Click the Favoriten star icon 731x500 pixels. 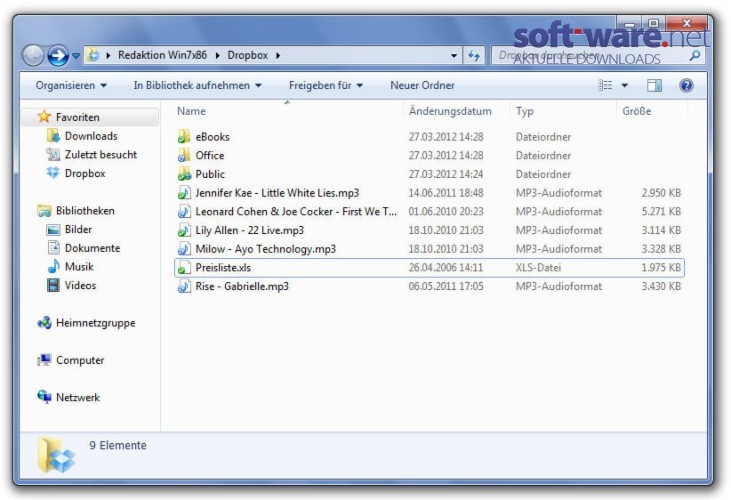click(x=44, y=116)
